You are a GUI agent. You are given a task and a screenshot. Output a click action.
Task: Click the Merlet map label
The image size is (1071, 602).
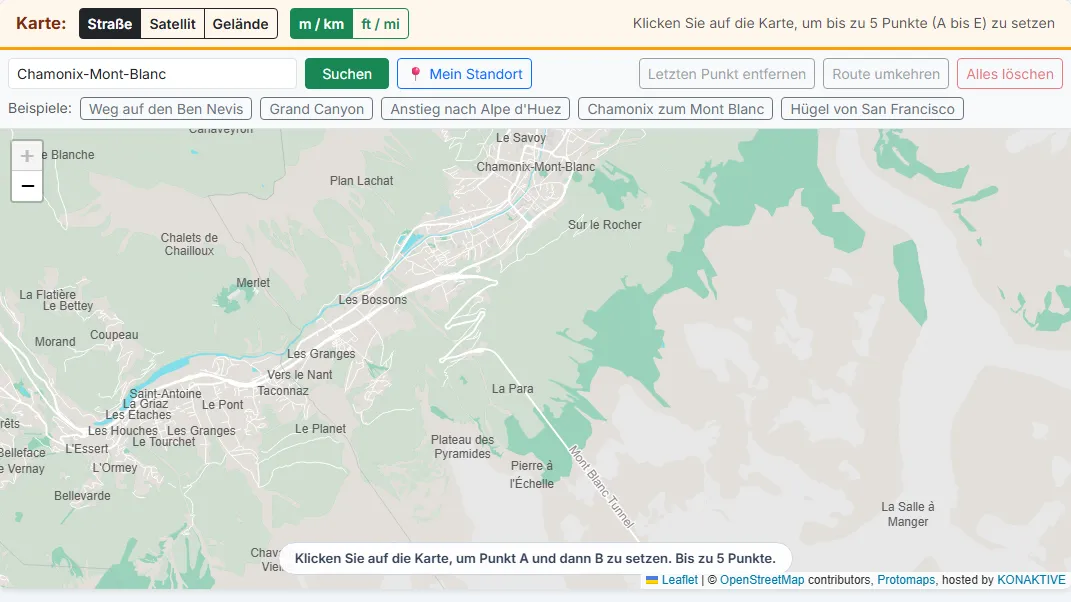[253, 282]
